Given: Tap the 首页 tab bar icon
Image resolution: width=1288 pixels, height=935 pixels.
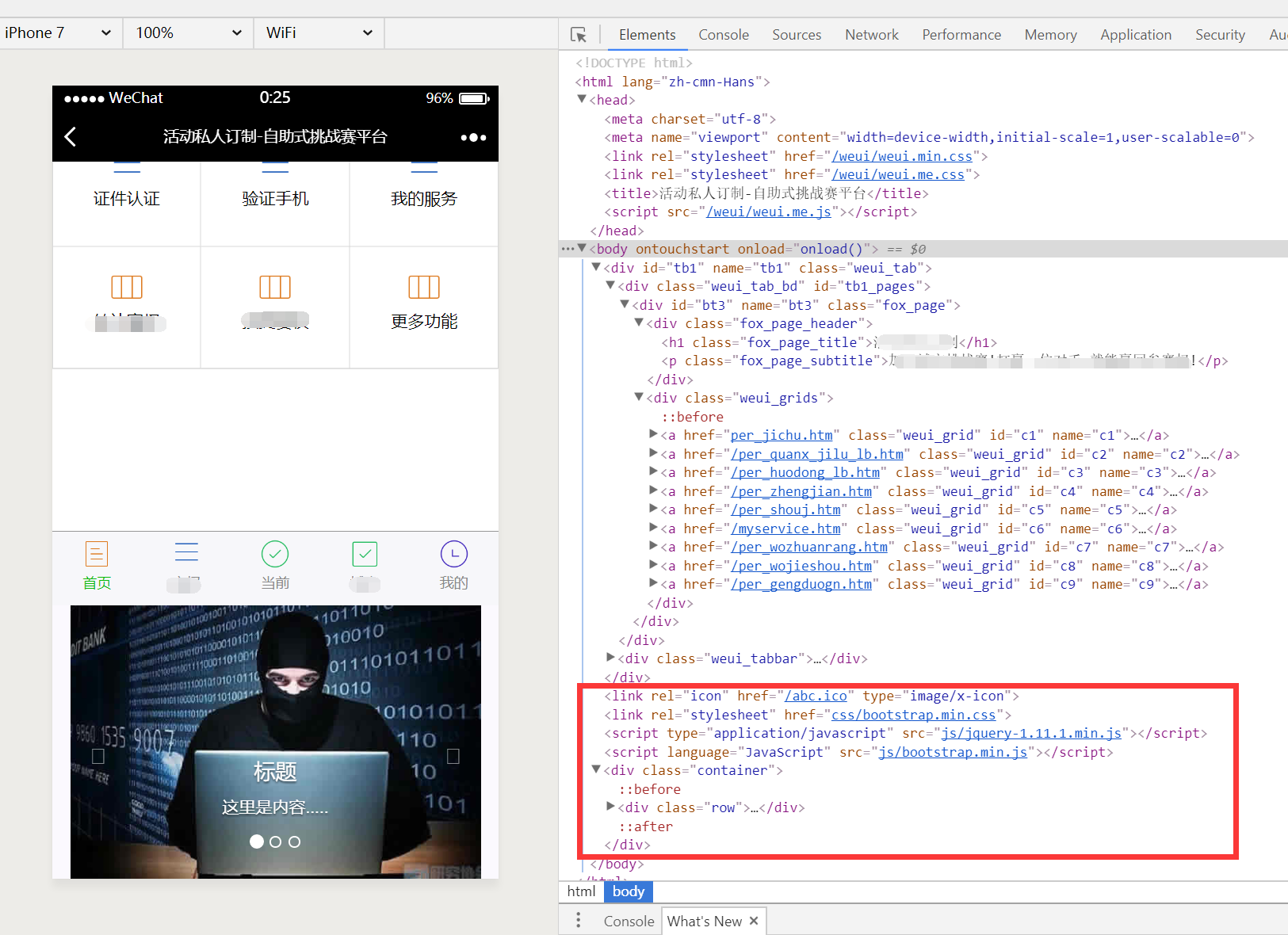Looking at the screenshot, I should point(97,554).
